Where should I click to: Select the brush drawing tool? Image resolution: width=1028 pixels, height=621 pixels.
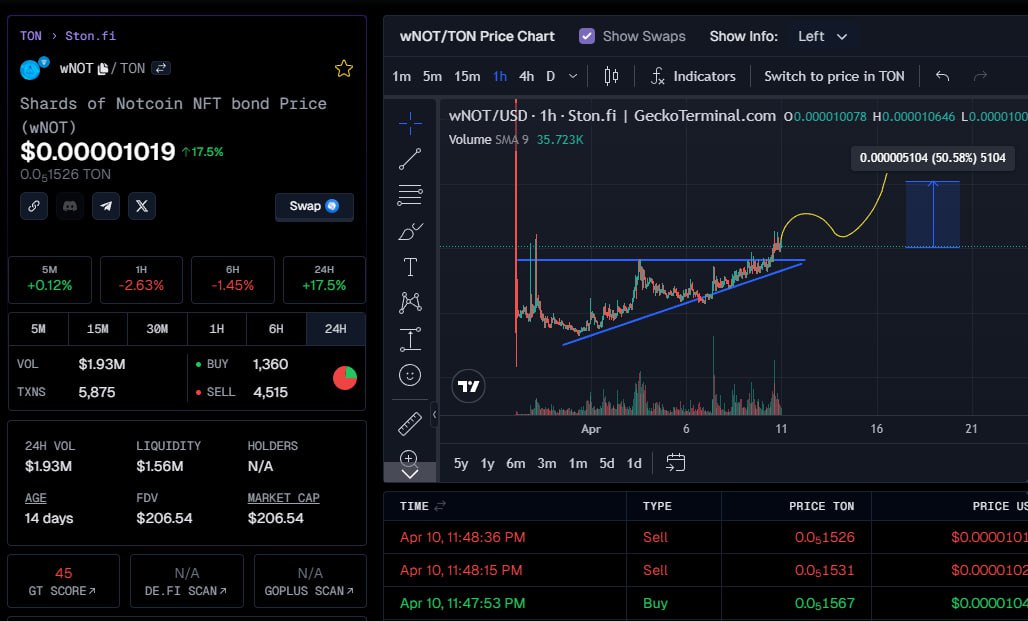[x=410, y=231]
